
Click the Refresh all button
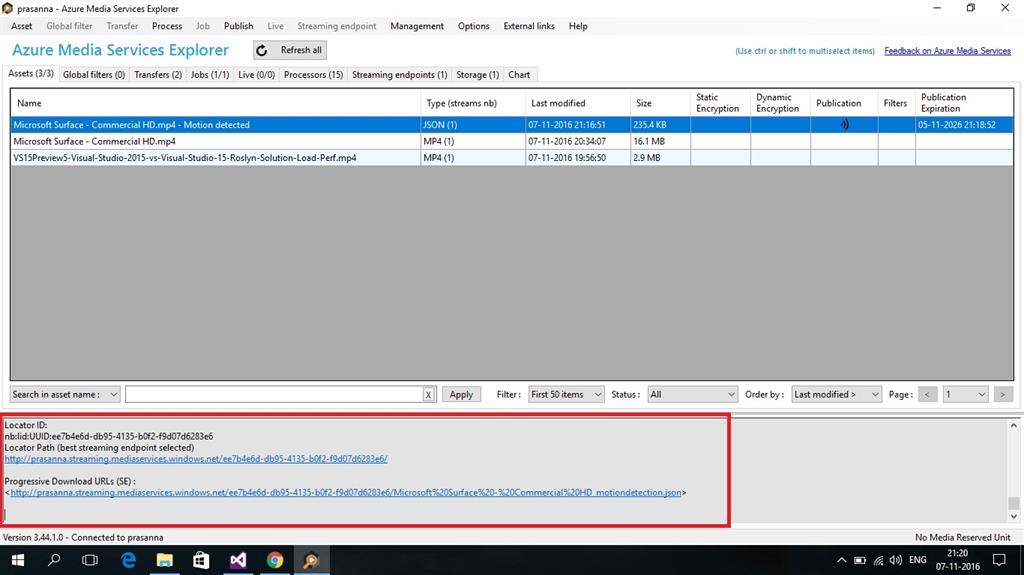click(290, 50)
